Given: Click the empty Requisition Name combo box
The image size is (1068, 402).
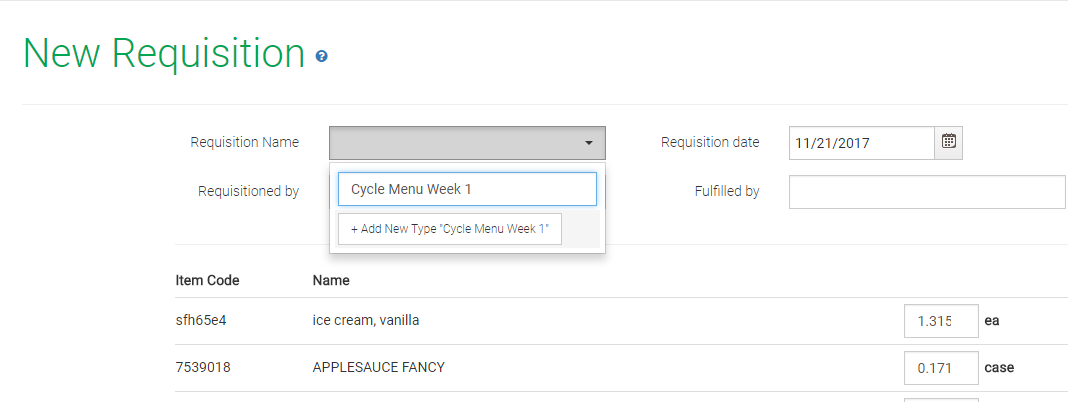Looking at the screenshot, I should (x=455, y=143).
